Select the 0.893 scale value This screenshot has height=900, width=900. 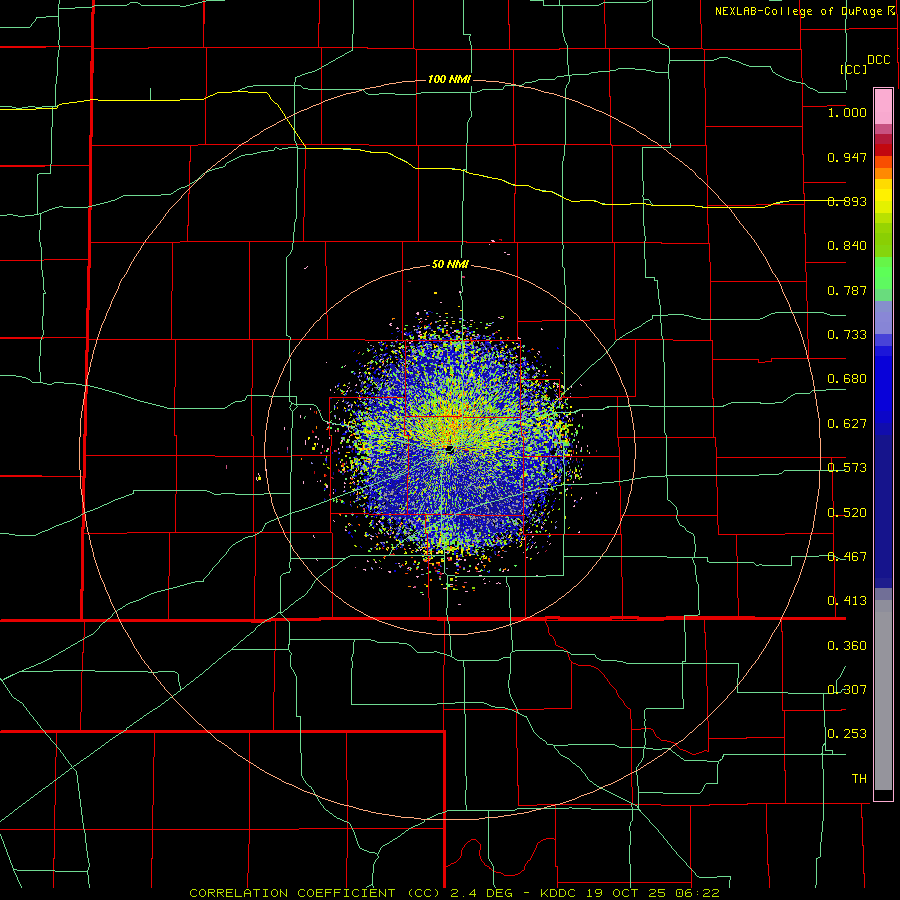[847, 201]
